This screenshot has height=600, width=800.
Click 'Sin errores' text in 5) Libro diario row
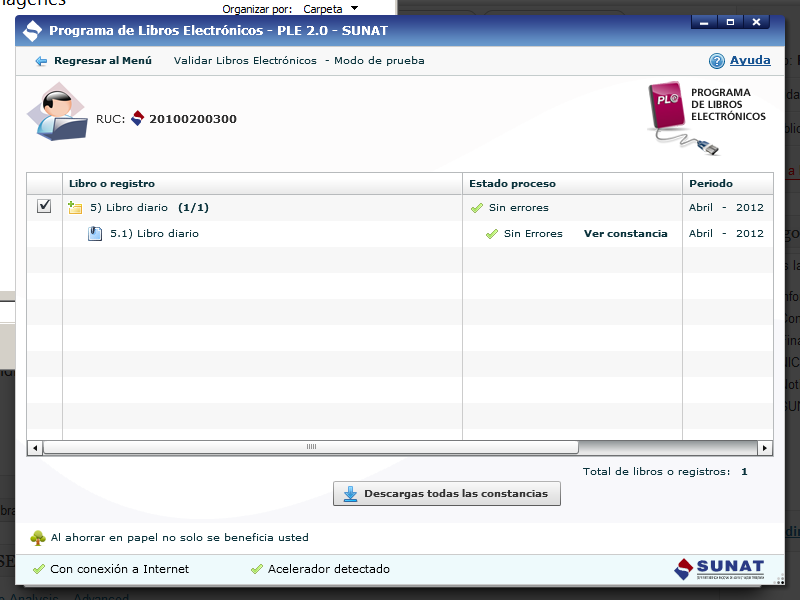519,208
